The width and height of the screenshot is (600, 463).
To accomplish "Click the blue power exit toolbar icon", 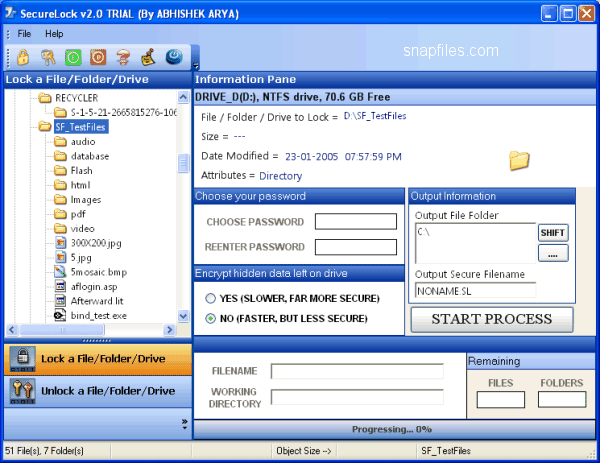I will [174, 57].
